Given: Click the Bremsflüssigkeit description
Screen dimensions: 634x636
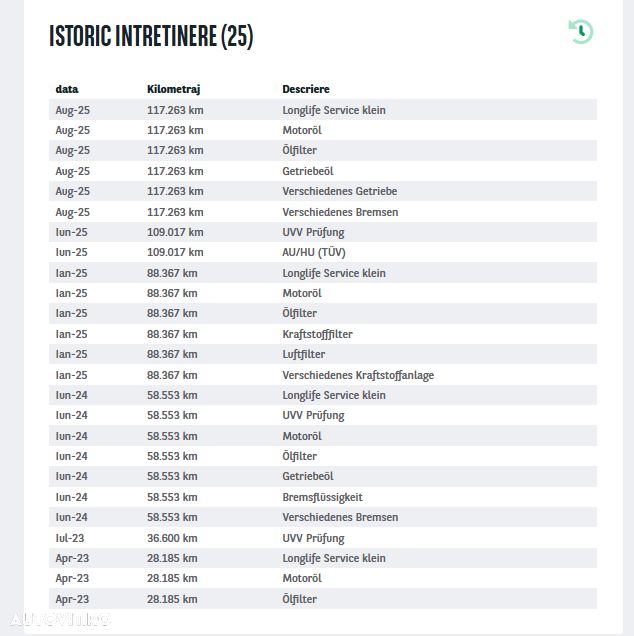Looking at the screenshot, I should tap(322, 497).
